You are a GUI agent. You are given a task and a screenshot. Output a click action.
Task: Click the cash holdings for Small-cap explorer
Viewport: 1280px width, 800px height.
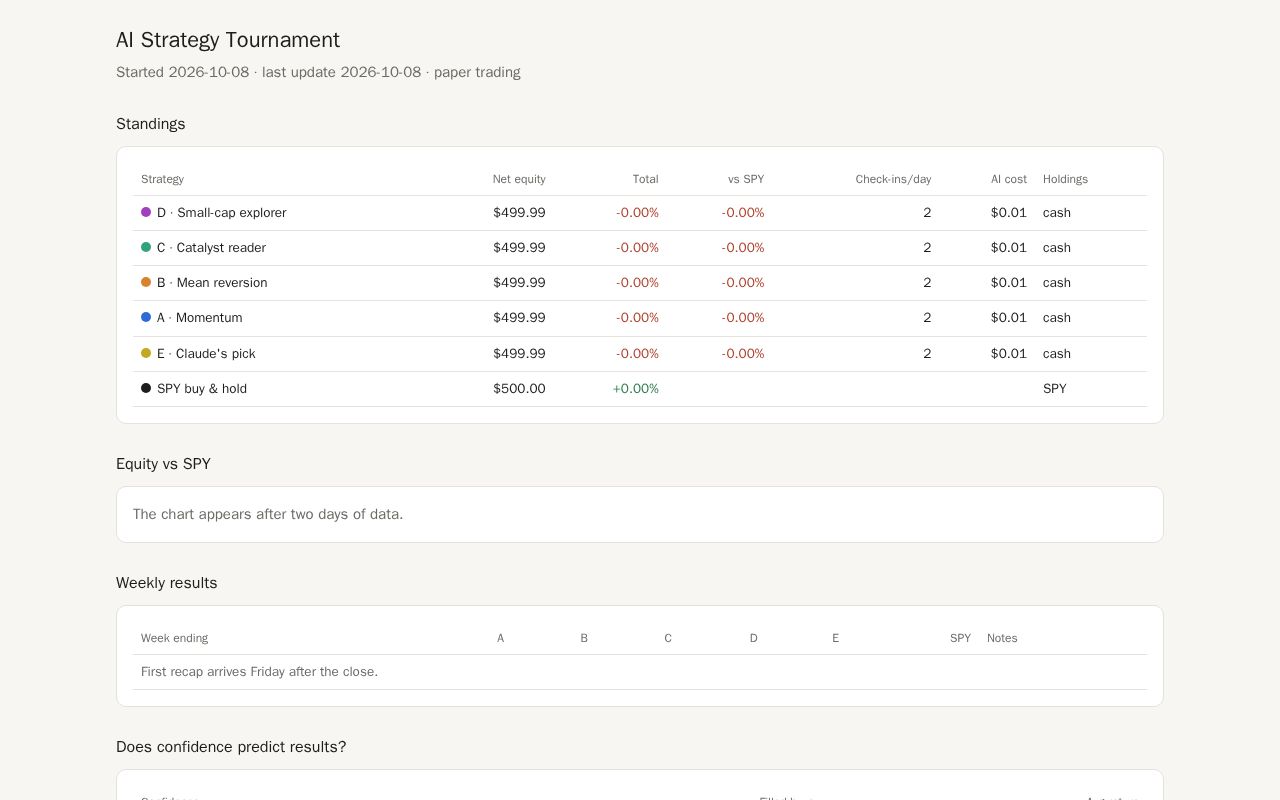pos(1057,212)
